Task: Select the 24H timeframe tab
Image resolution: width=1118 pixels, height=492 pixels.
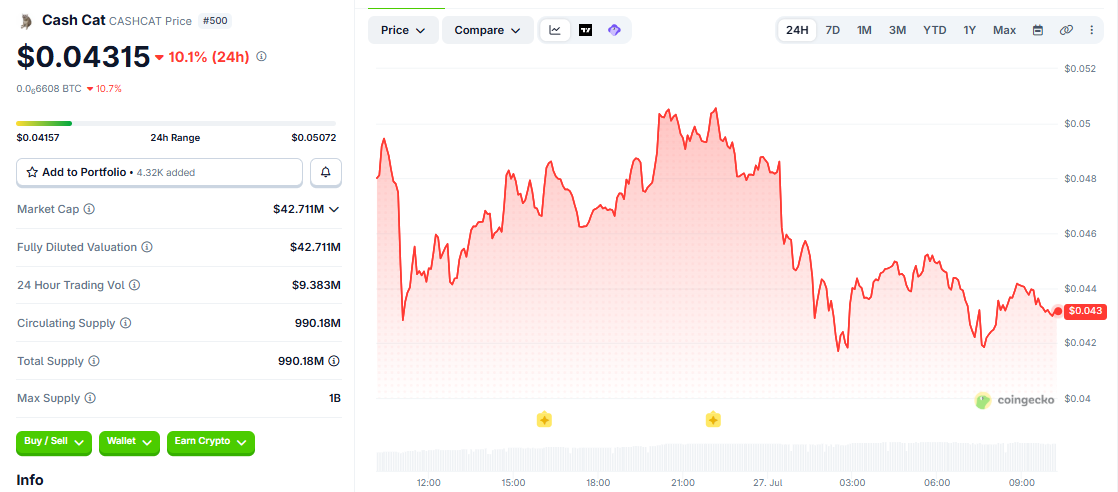Action: [x=797, y=30]
